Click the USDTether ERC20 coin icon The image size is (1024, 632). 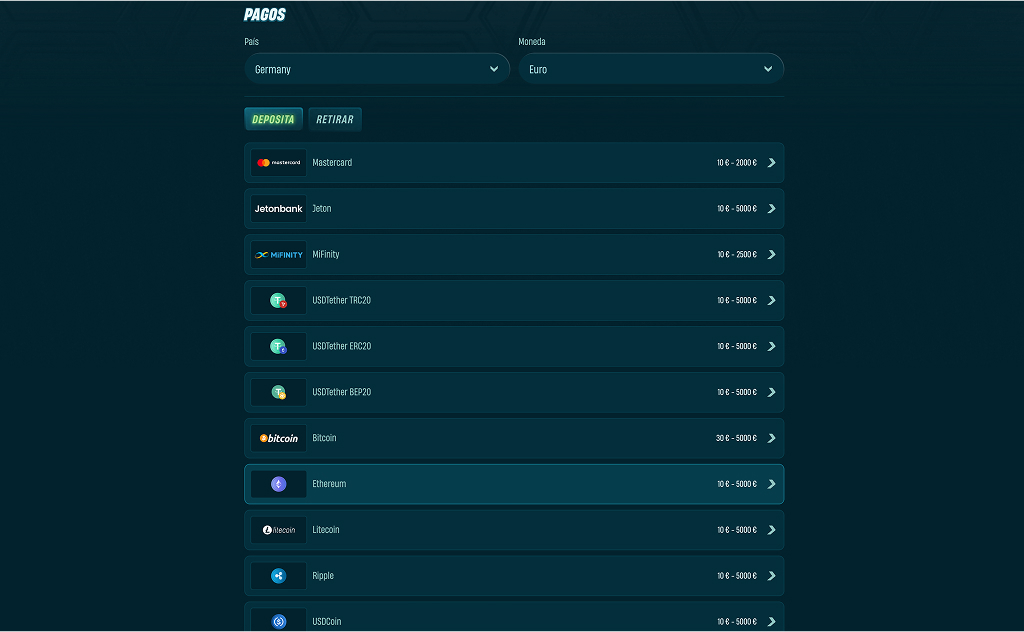point(279,346)
